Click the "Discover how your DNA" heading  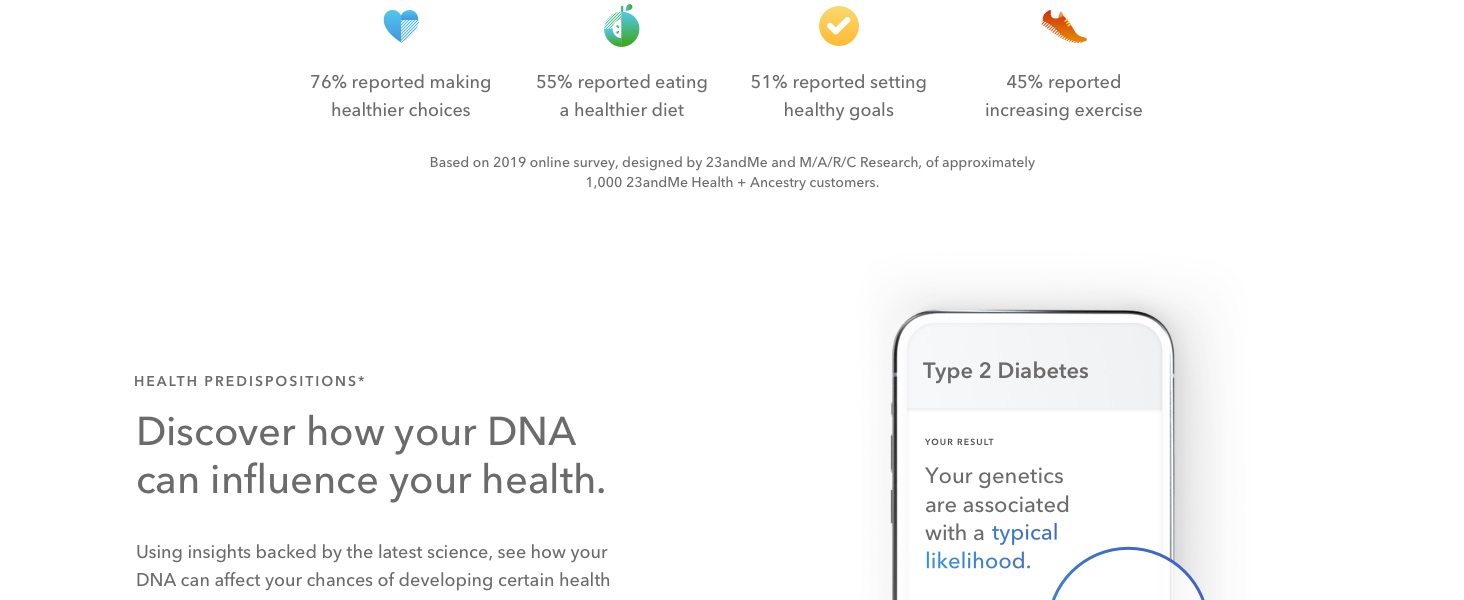point(356,432)
